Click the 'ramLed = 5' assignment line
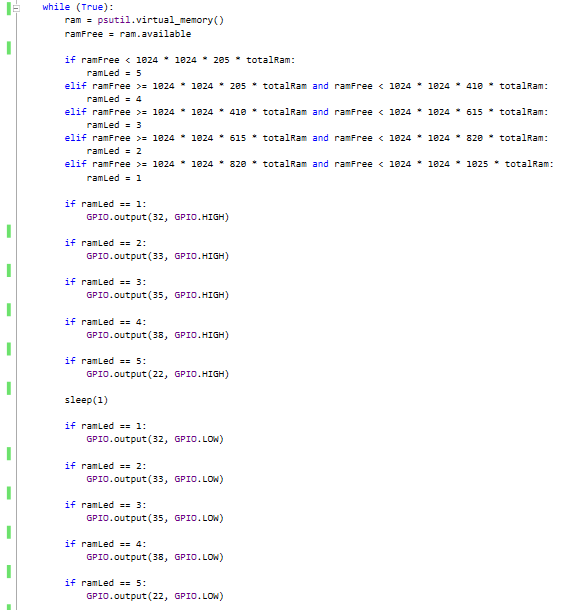 pyautogui.click(x=114, y=73)
